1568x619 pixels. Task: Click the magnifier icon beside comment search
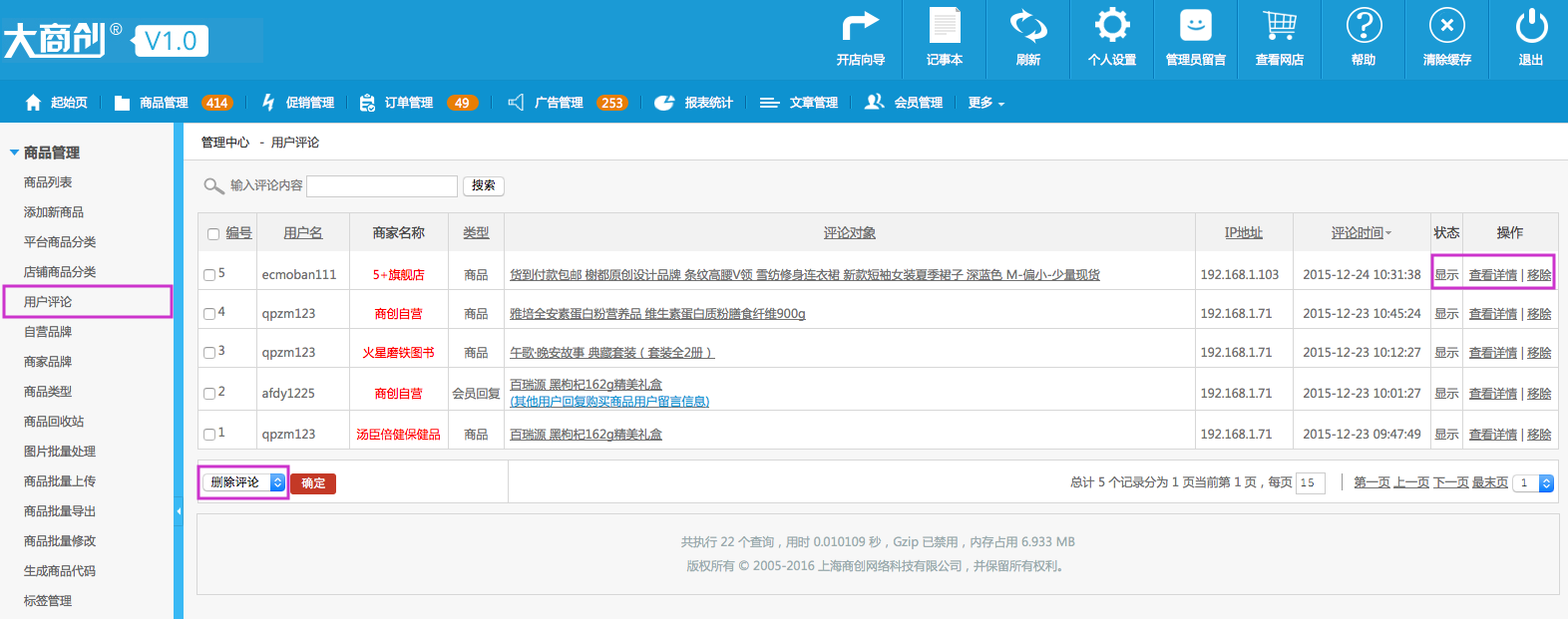pyautogui.click(x=213, y=185)
